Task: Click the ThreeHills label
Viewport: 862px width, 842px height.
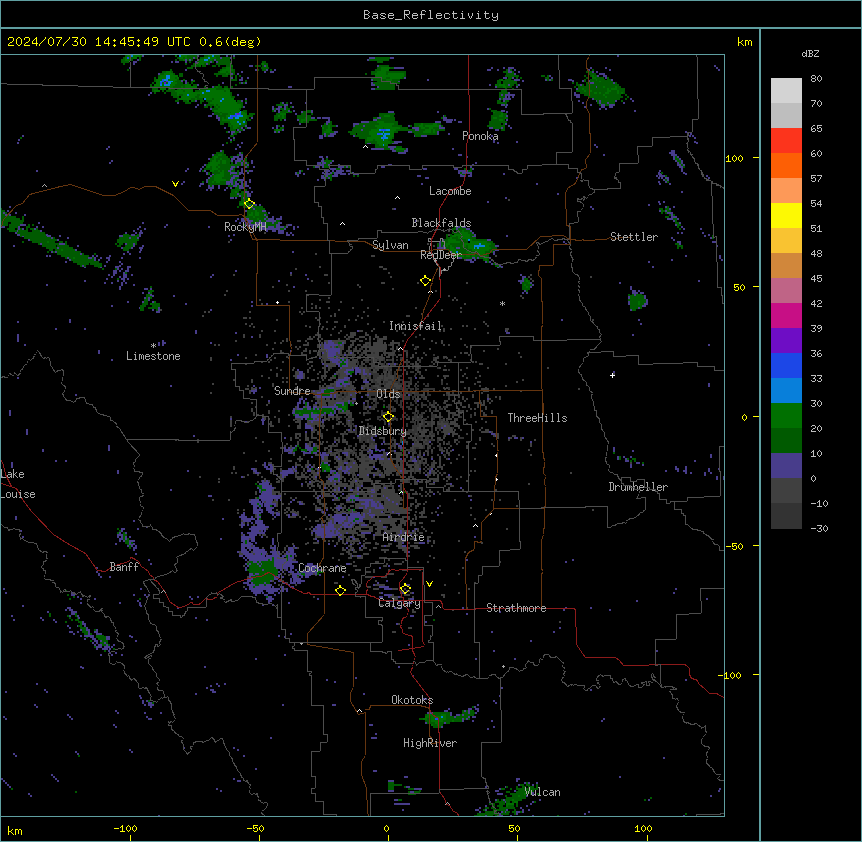Action: point(538,418)
